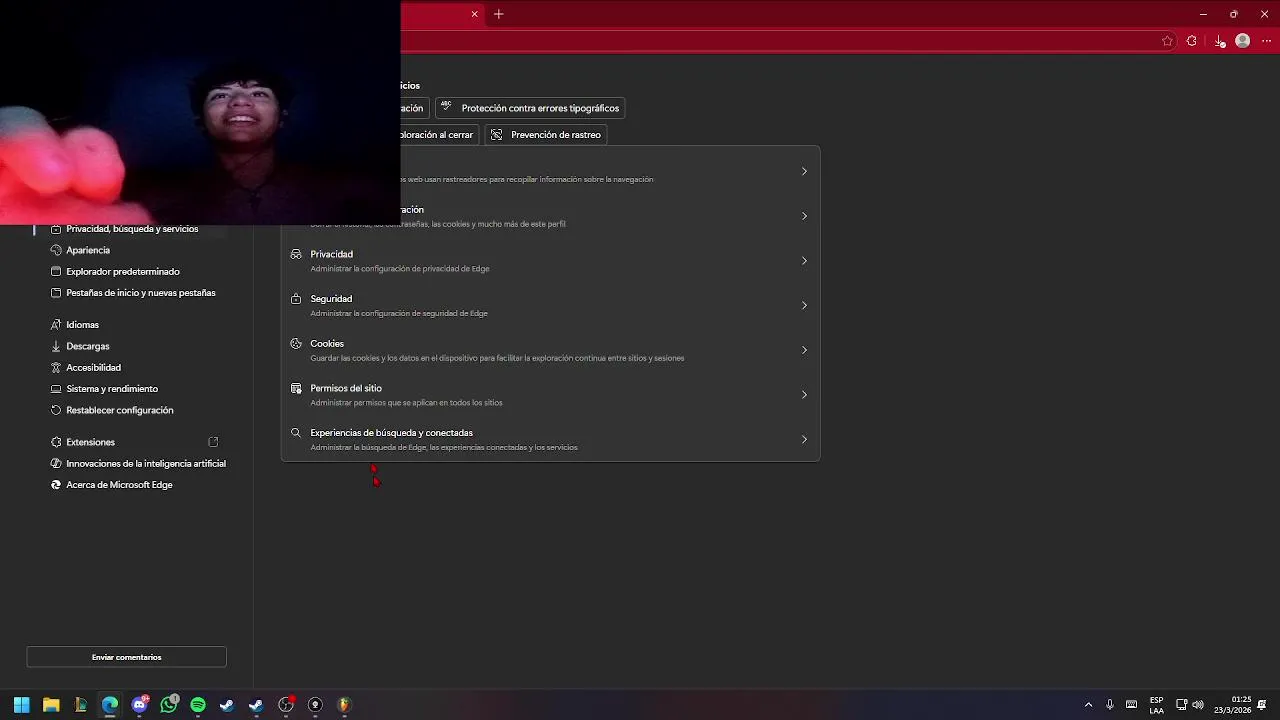The image size is (1280, 720).
Task: Expand the tracking prevention row chevron
Action: pyautogui.click(x=804, y=171)
